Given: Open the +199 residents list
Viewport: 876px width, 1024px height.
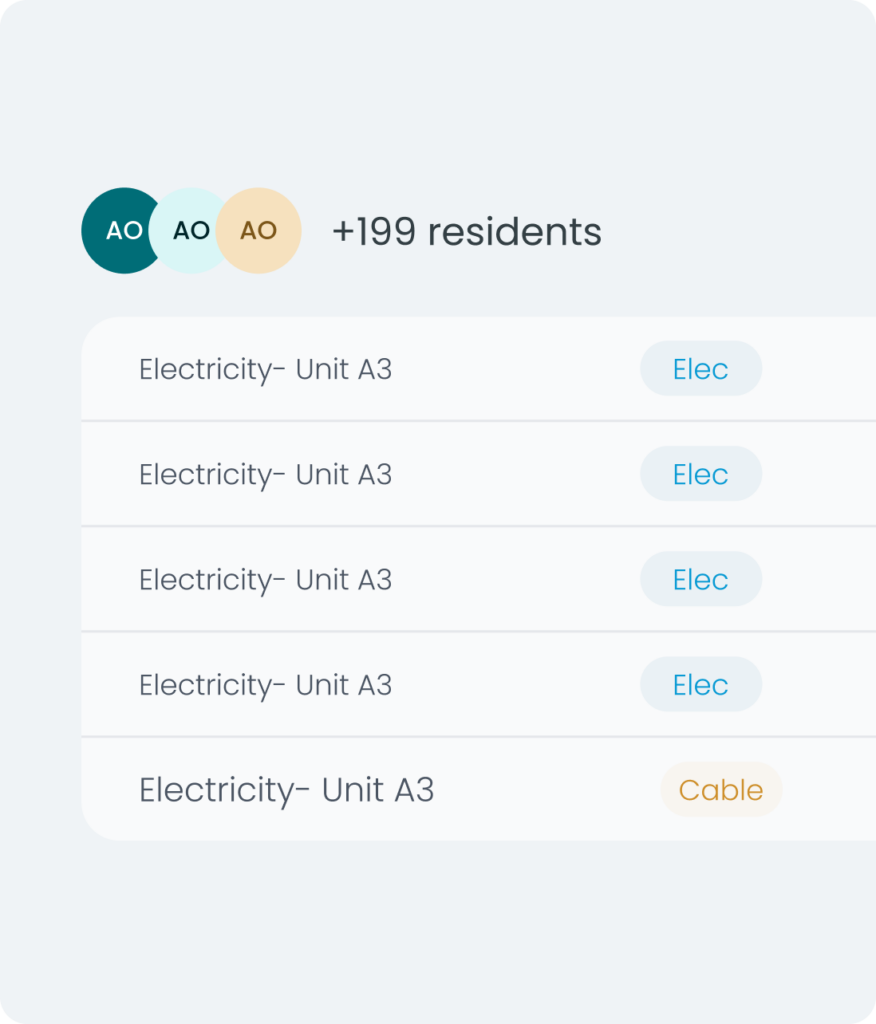Looking at the screenshot, I should pyautogui.click(x=466, y=232).
